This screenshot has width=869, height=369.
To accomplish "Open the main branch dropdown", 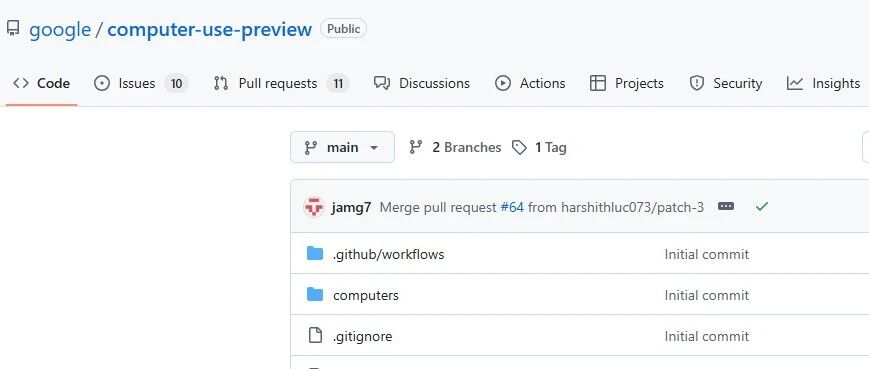I will coord(343,147).
